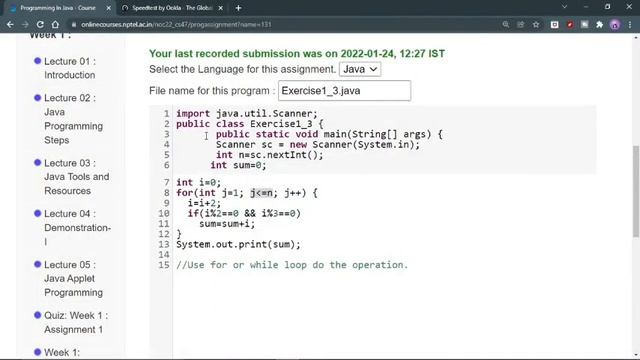Open Lecture 04 : Demonstration-I
This screenshot has width=640, height=360.
click(77, 227)
